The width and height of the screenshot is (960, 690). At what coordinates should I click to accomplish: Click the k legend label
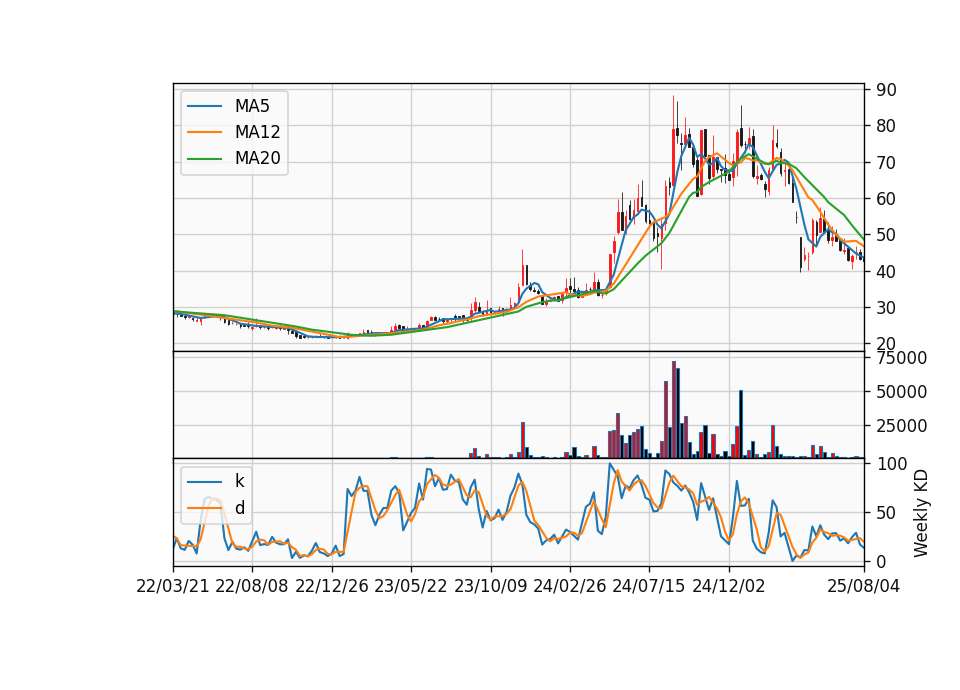239,481
